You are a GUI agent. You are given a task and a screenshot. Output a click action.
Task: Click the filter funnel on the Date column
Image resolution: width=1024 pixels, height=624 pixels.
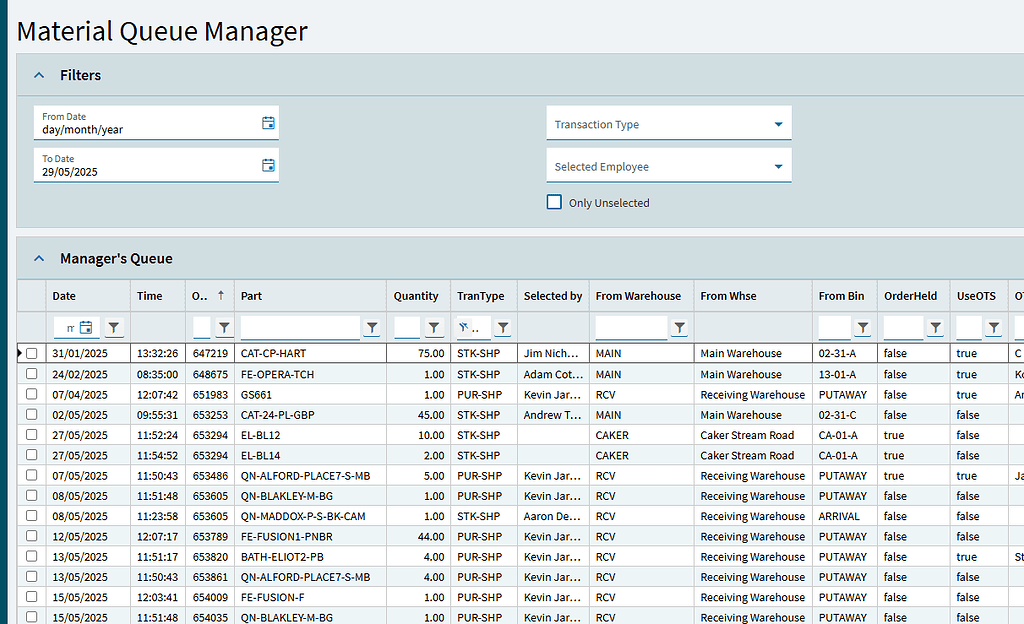(x=113, y=327)
